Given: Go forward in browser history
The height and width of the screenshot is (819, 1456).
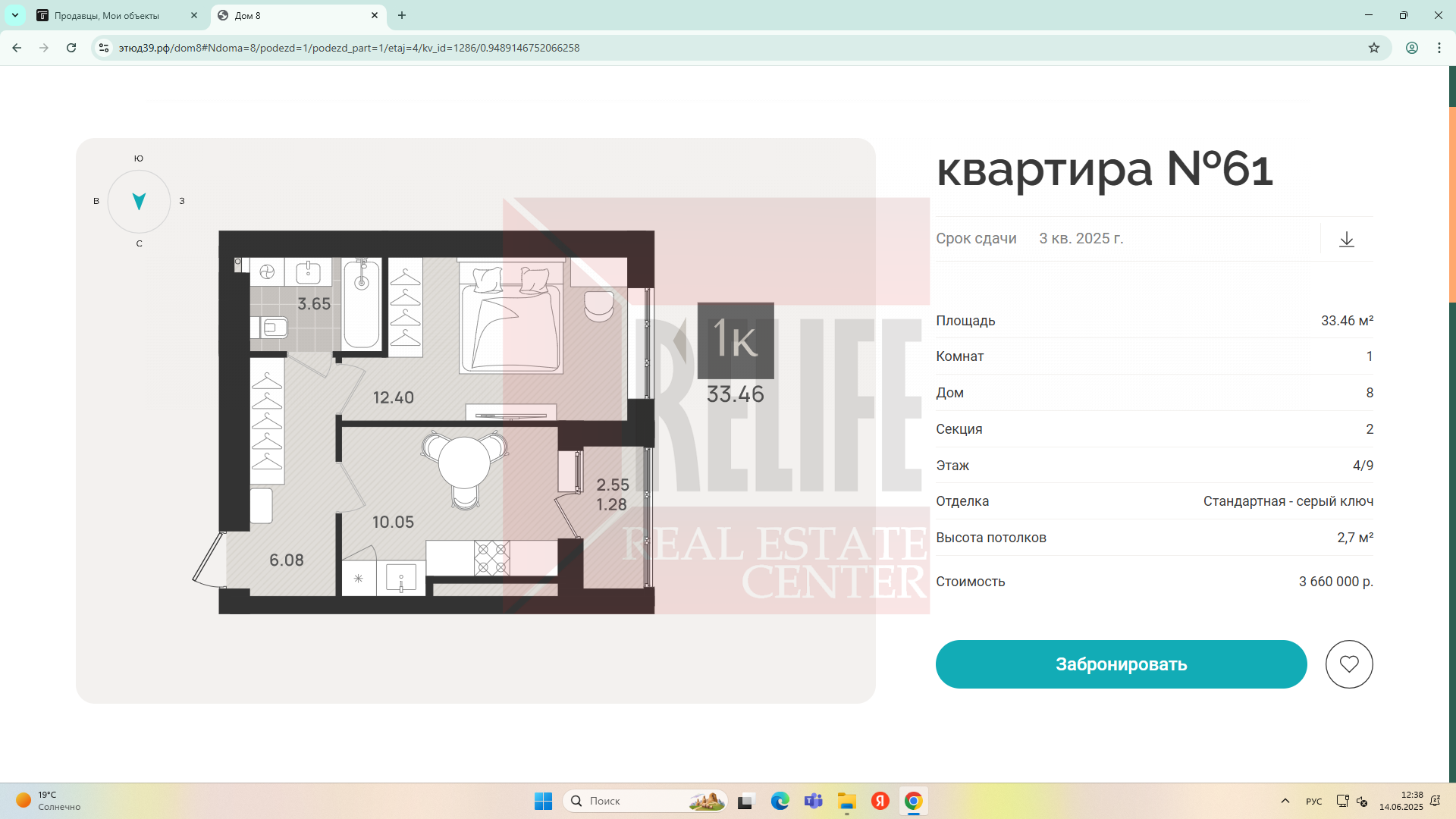Looking at the screenshot, I should coord(44,48).
